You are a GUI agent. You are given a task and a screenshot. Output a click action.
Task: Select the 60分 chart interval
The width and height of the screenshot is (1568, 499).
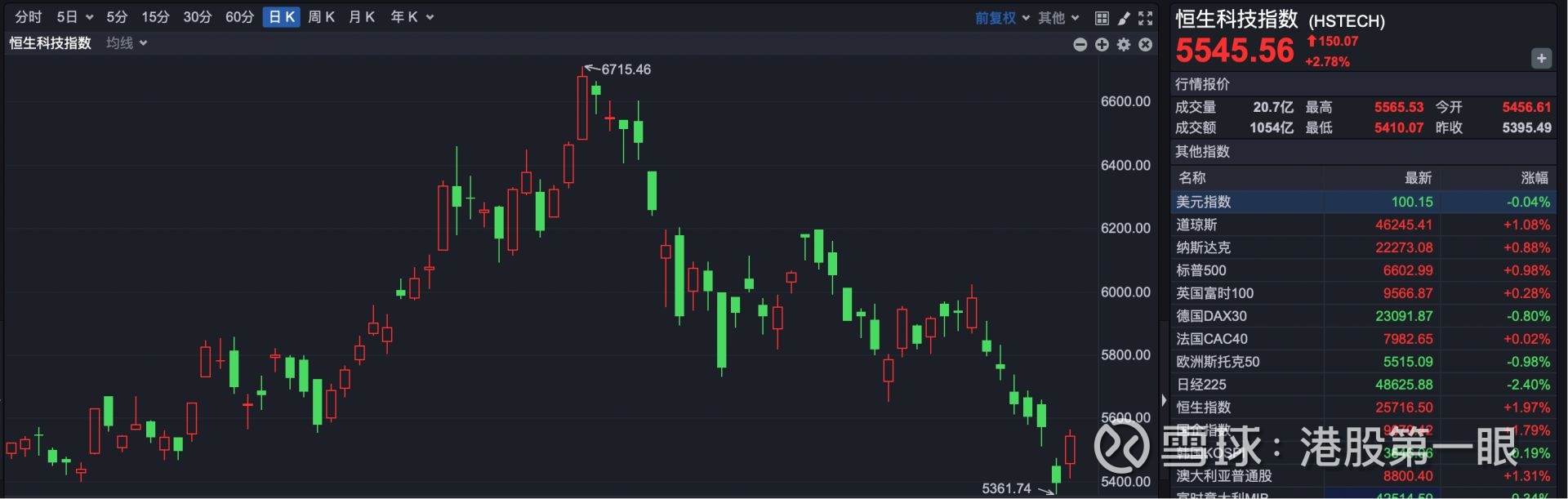pos(239,17)
